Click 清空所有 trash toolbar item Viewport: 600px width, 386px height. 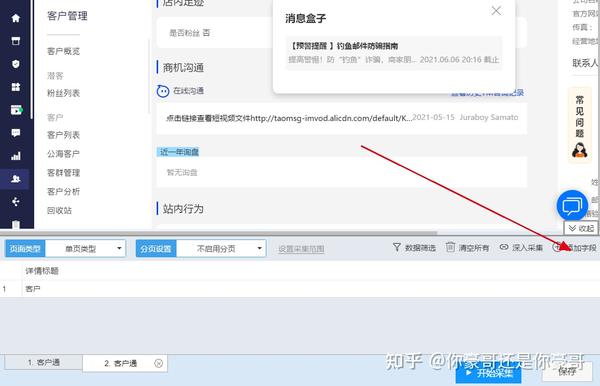pos(468,248)
